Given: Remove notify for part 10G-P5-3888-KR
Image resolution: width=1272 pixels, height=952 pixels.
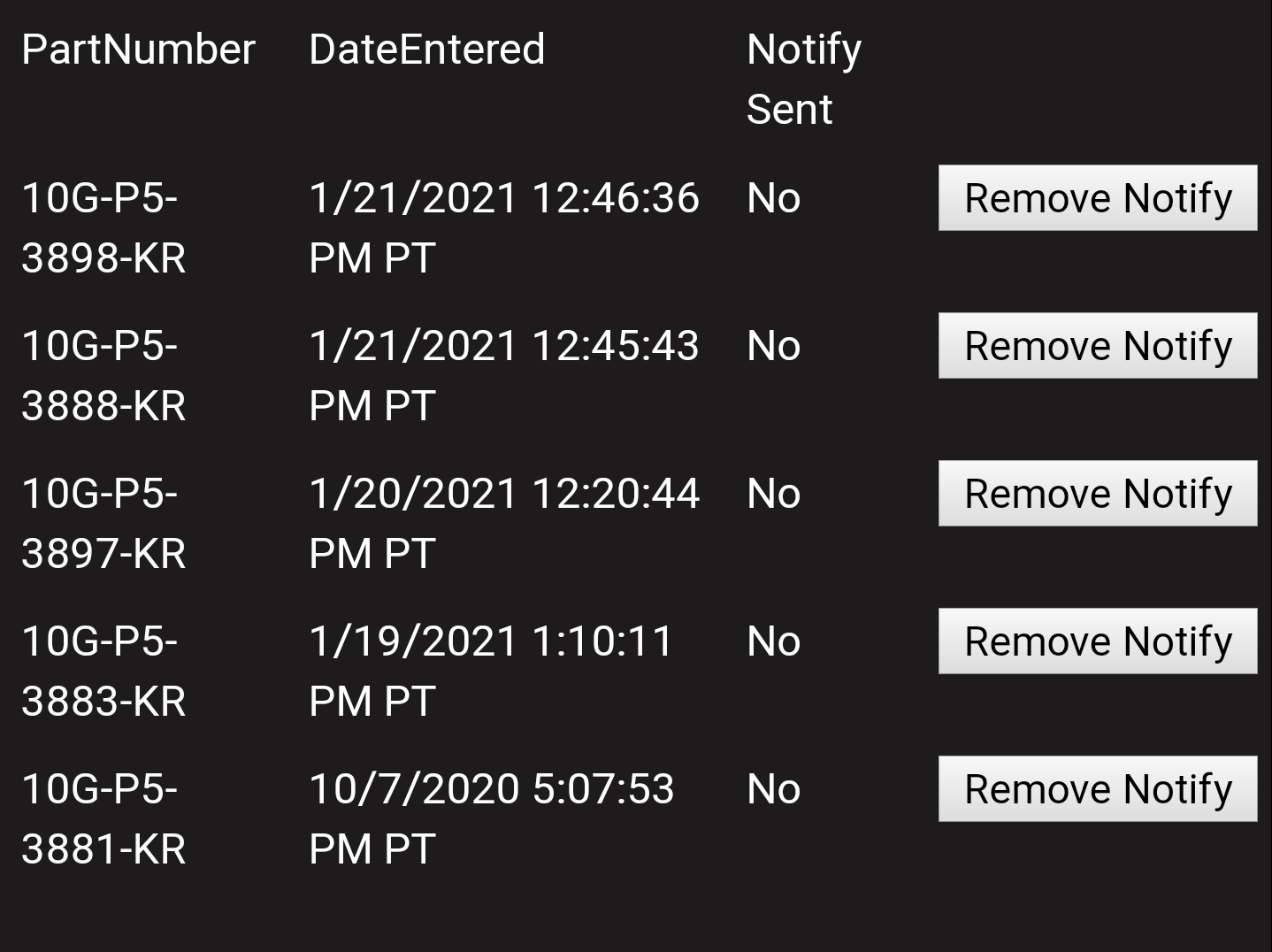Looking at the screenshot, I should click(x=1097, y=345).
